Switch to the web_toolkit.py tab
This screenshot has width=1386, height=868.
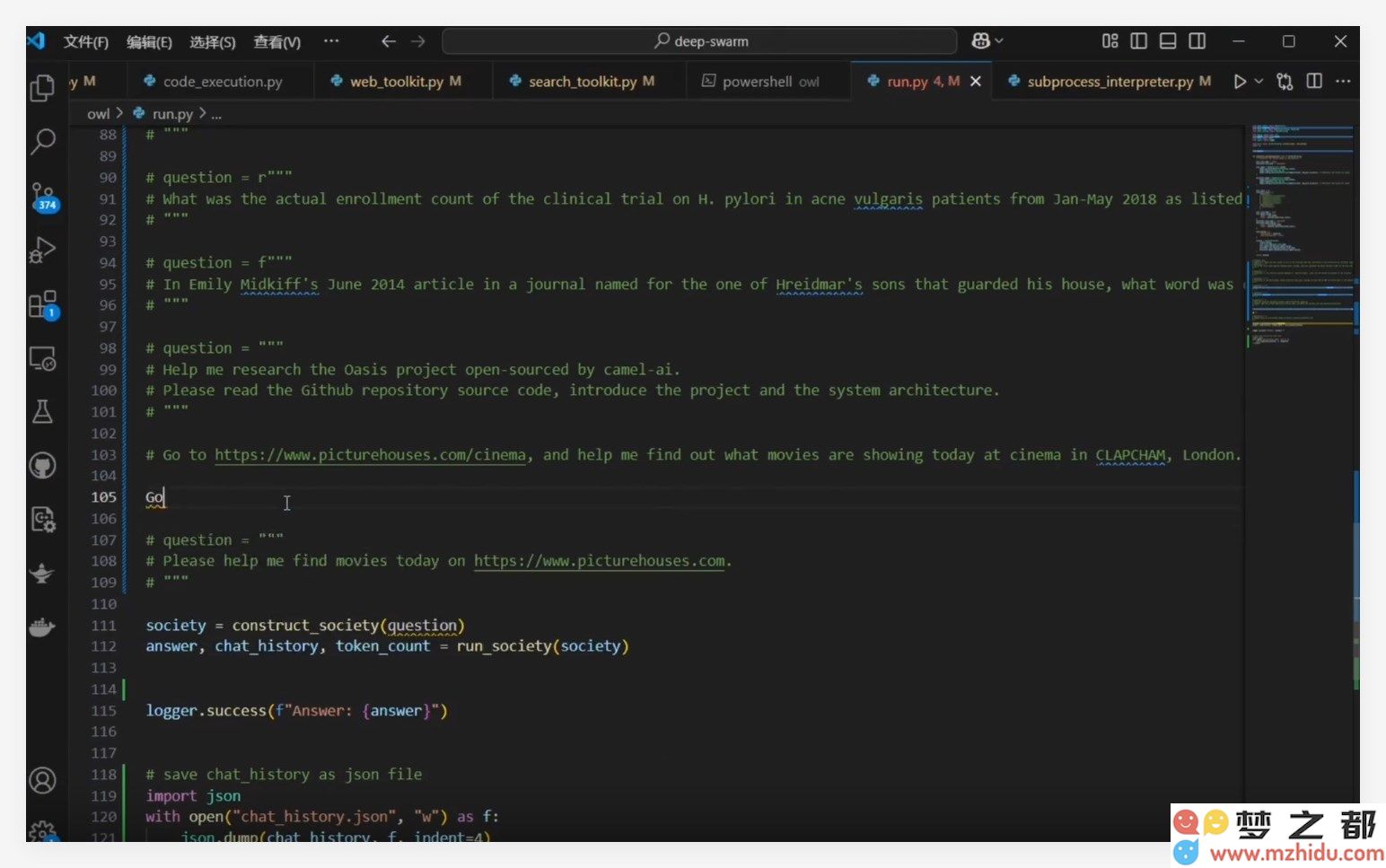[404, 82]
